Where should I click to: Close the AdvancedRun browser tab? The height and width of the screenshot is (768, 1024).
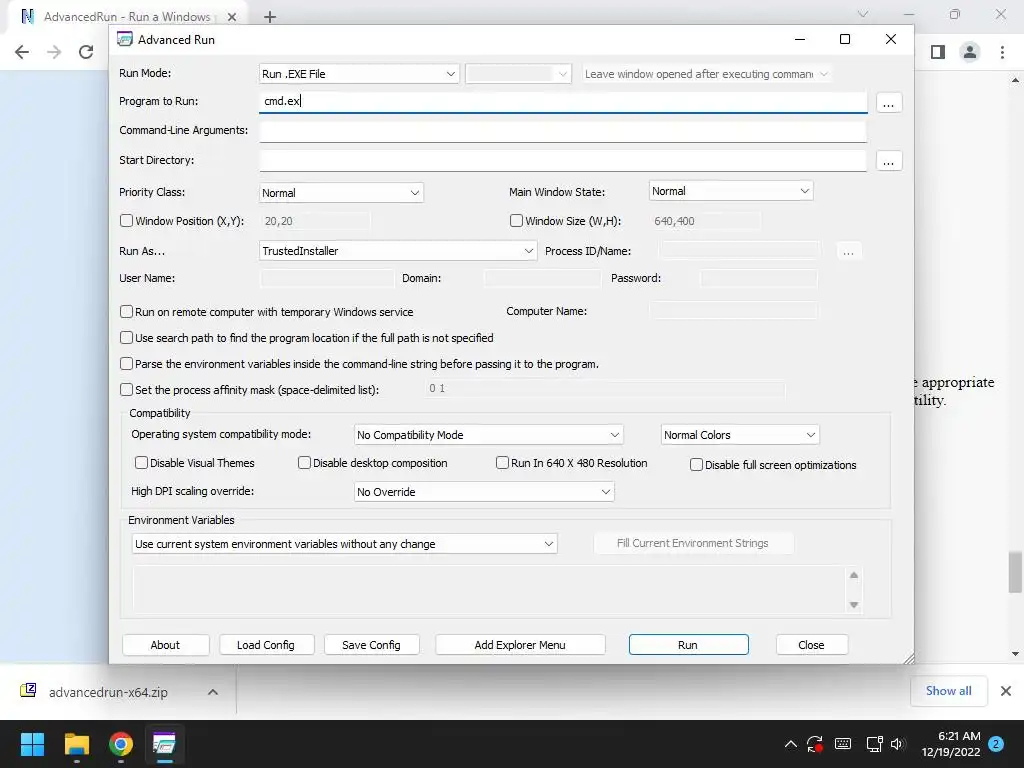pyautogui.click(x=231, y=17)
